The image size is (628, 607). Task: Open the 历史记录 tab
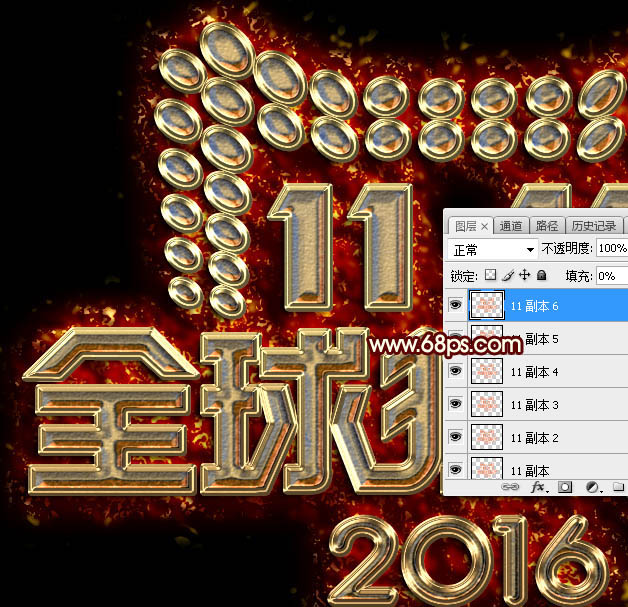tap(594, 226)
